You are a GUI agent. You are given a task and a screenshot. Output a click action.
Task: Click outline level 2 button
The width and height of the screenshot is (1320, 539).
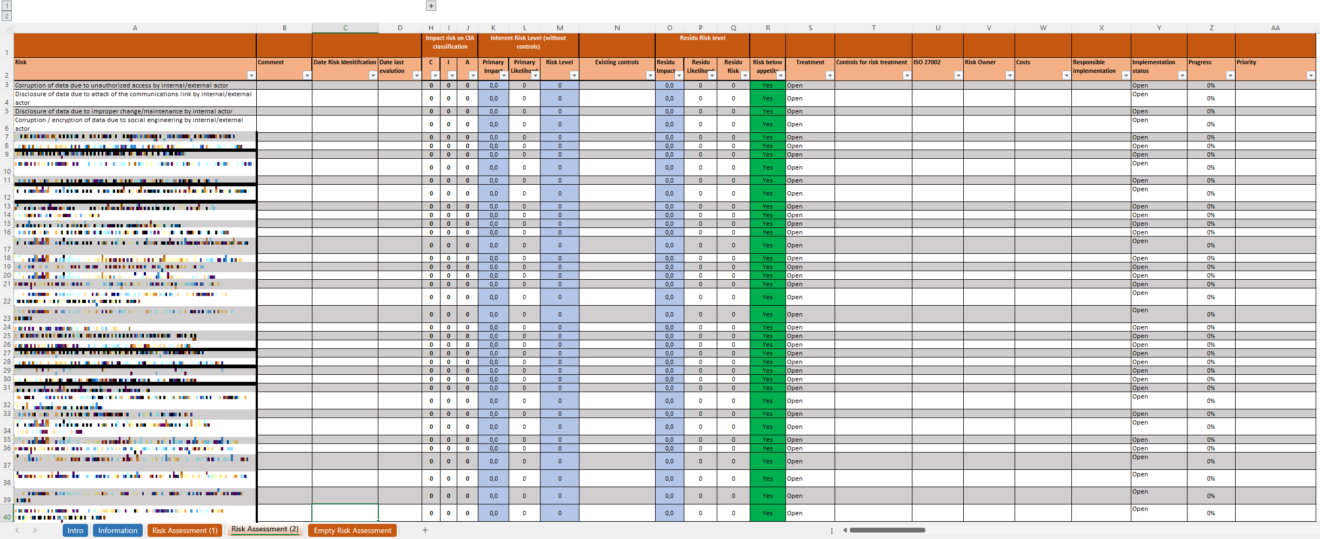[x=7, y=16]
